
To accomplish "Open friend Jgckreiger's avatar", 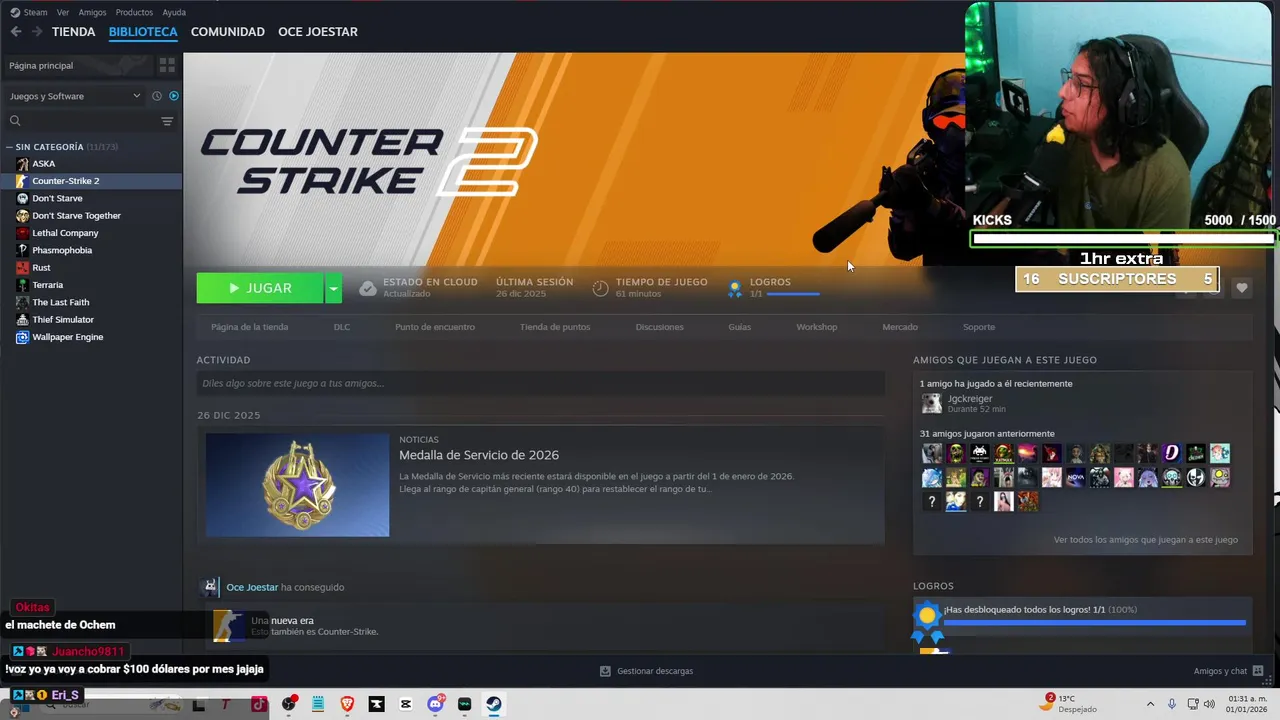I will click(932, 404).
